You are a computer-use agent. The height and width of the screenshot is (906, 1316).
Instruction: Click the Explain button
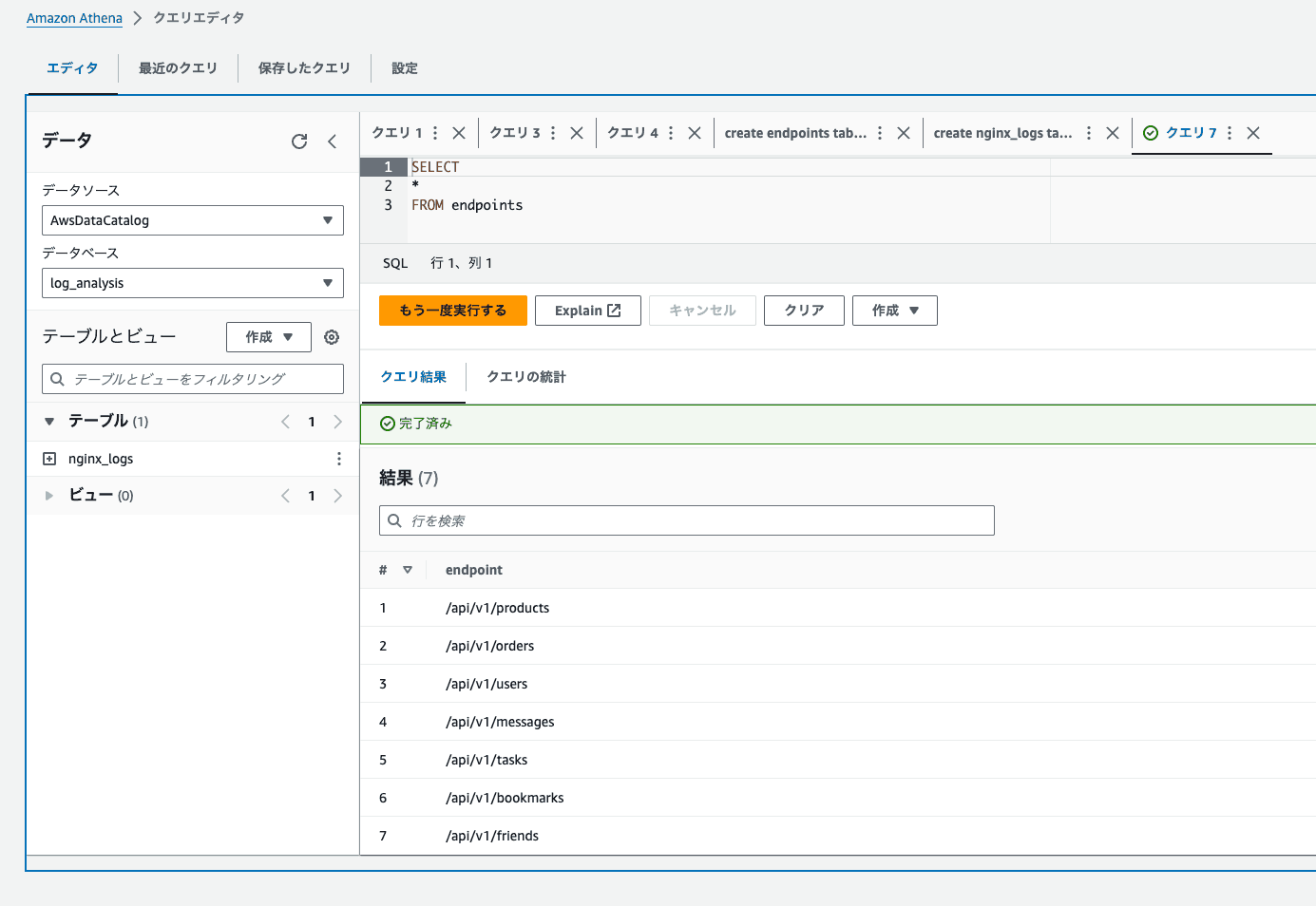coord(587,311)
